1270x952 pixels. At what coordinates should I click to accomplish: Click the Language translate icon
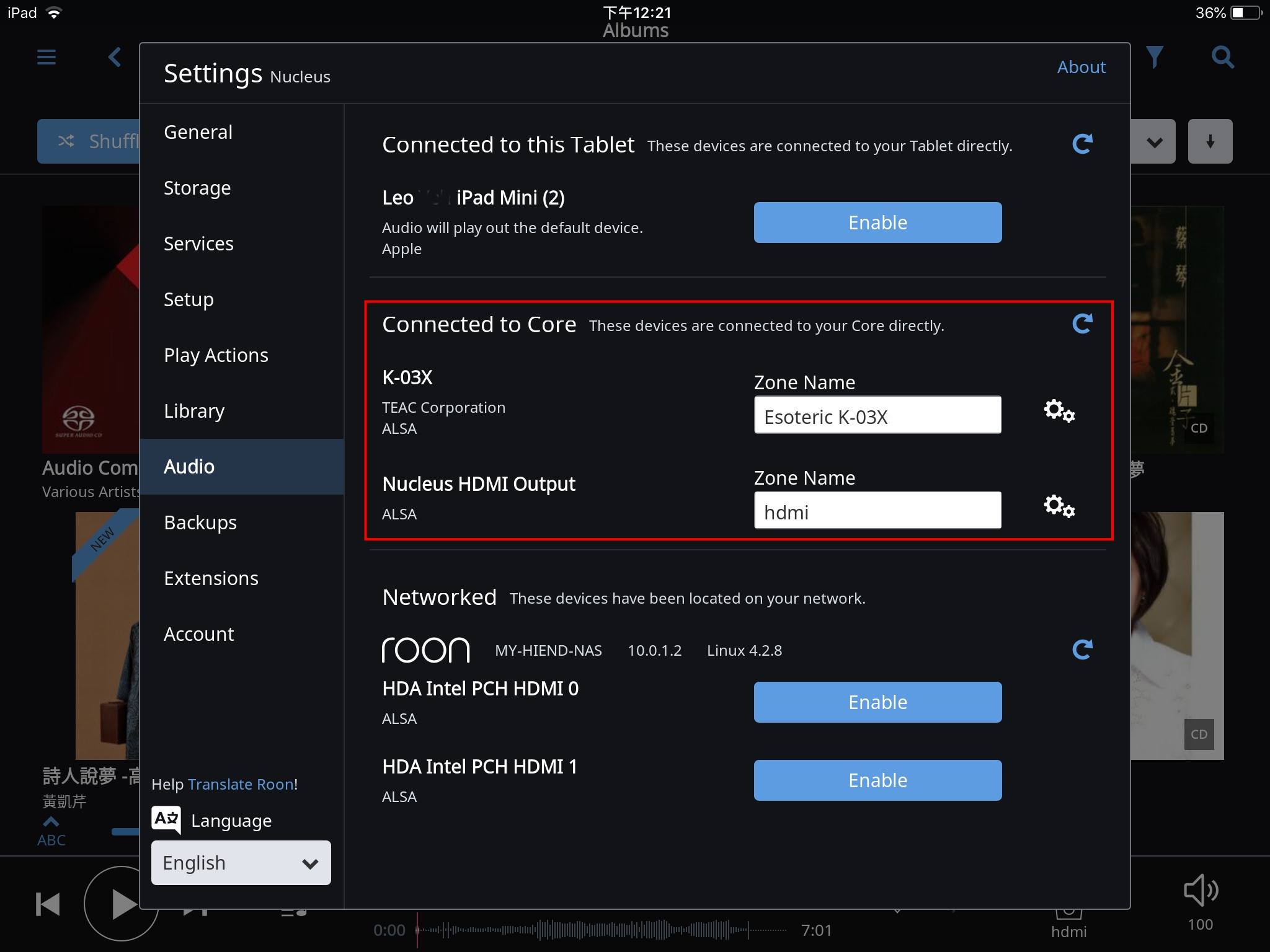pyautogui.click(x=166, y=820)
